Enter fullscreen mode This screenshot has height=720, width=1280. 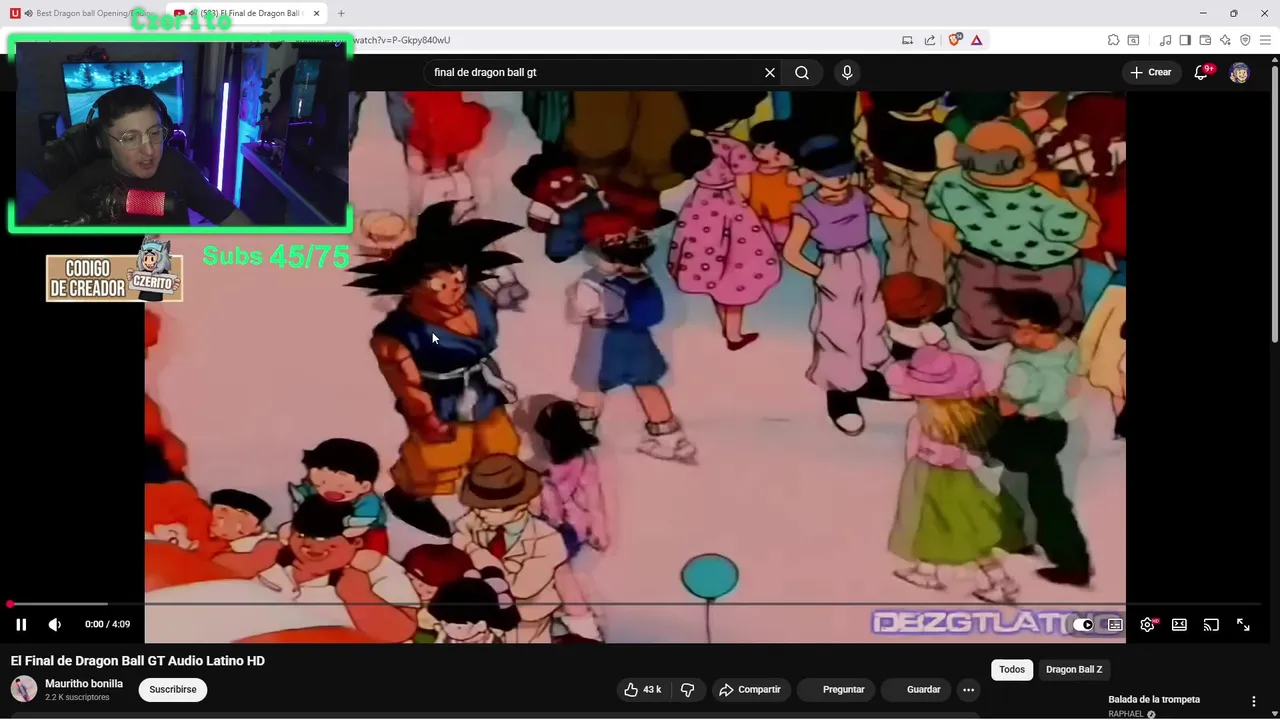pyautogui.click(x=1243, y=625)
